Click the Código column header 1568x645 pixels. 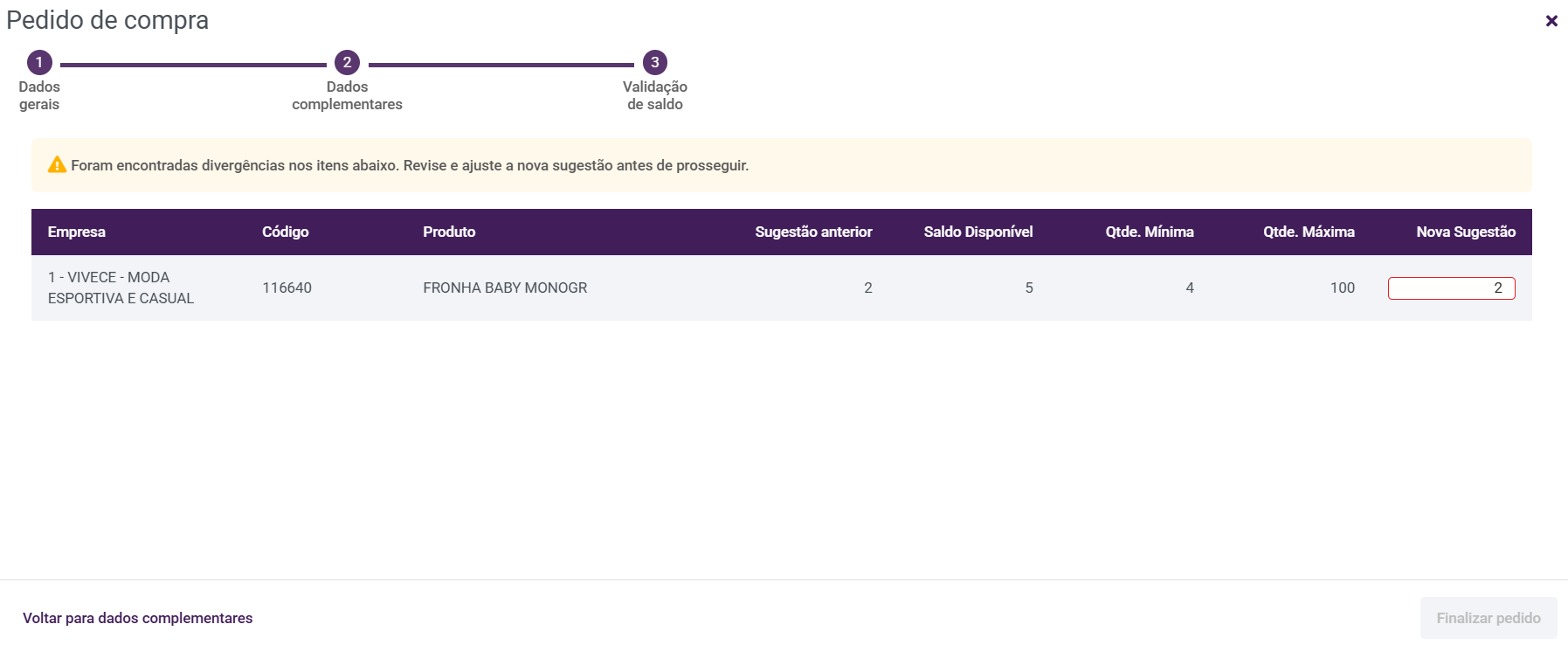pyautogui.click(x=286, y=232)
